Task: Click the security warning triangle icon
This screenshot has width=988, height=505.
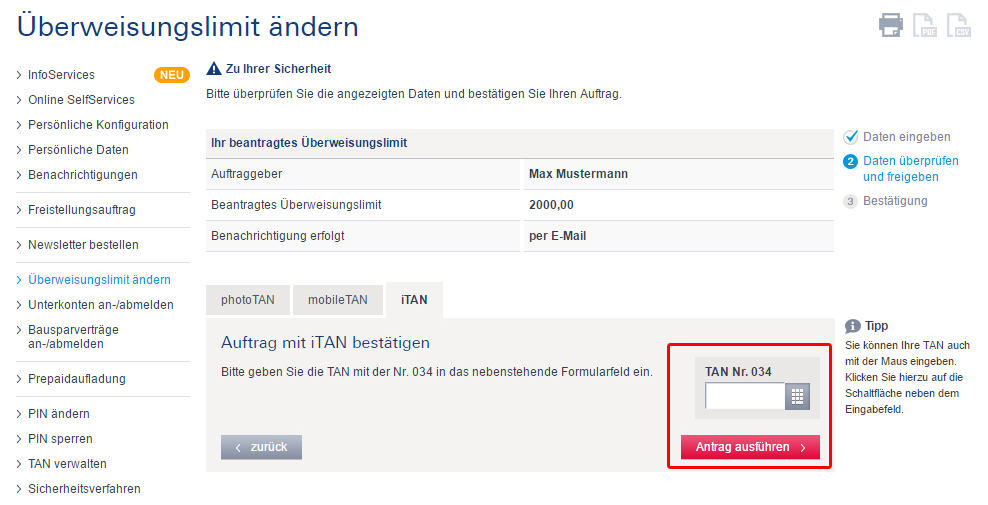Action: coord(214,69)
